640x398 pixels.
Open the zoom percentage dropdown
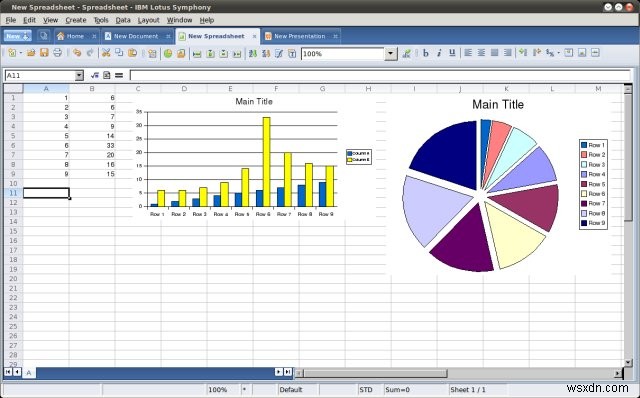tap(391, 53)
